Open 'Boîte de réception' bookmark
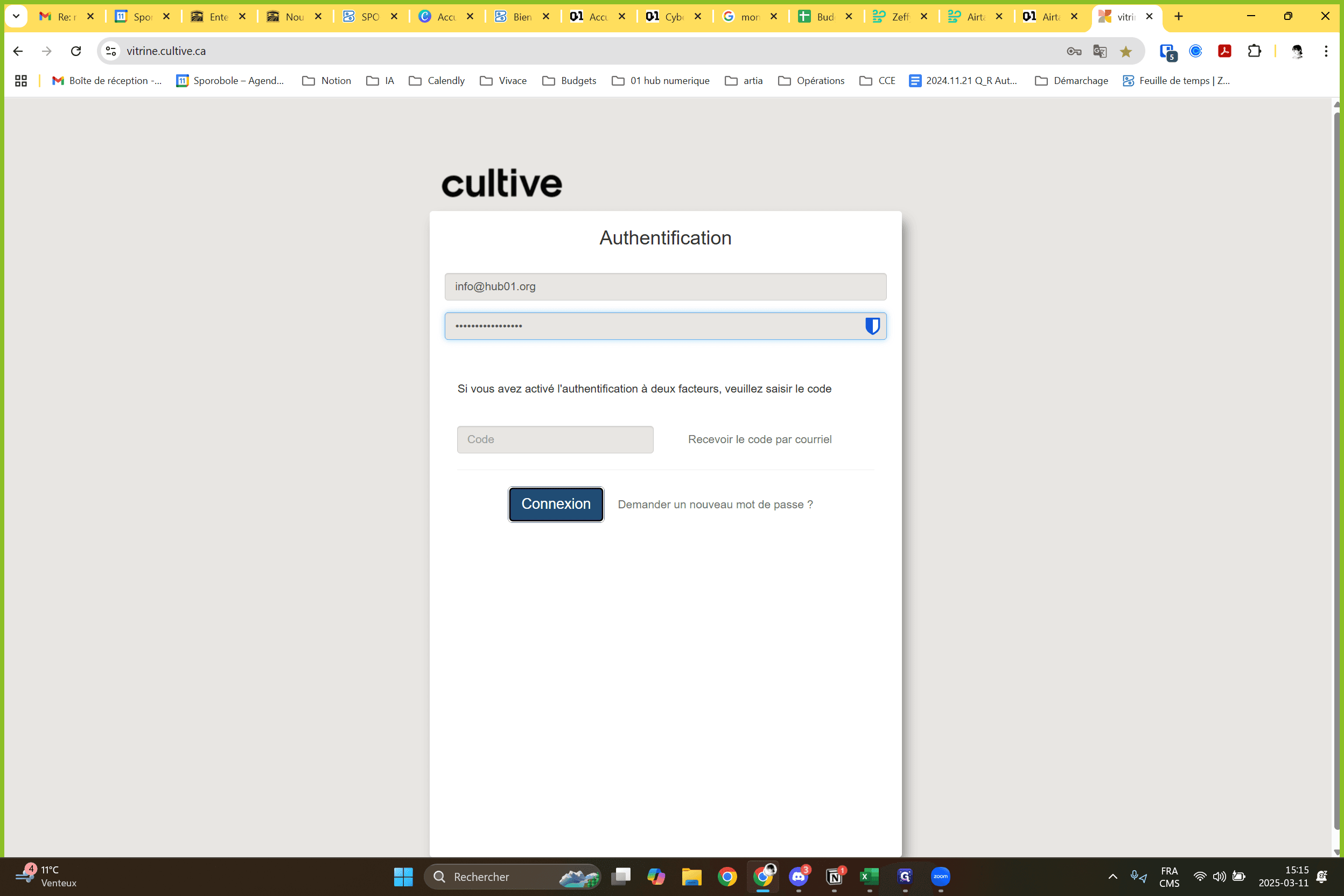The image size is (1344, 896). pyautogui.click(x=107, y=81)
